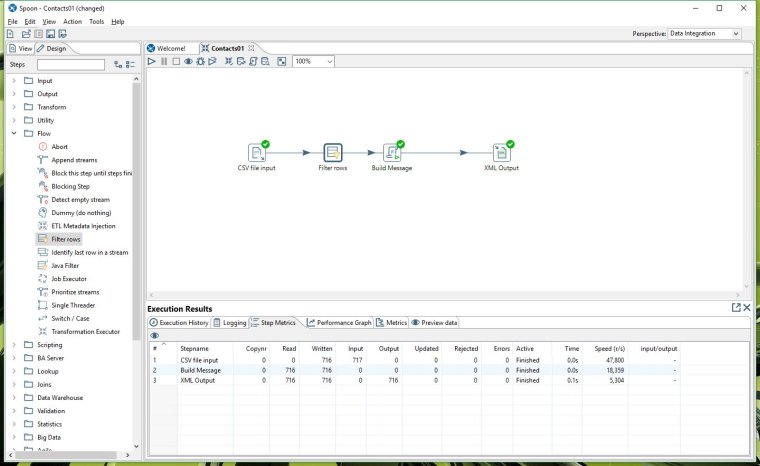Pause the running transformation
The height and width of the screenshot is (466, 760).
[x=164, y=61]
